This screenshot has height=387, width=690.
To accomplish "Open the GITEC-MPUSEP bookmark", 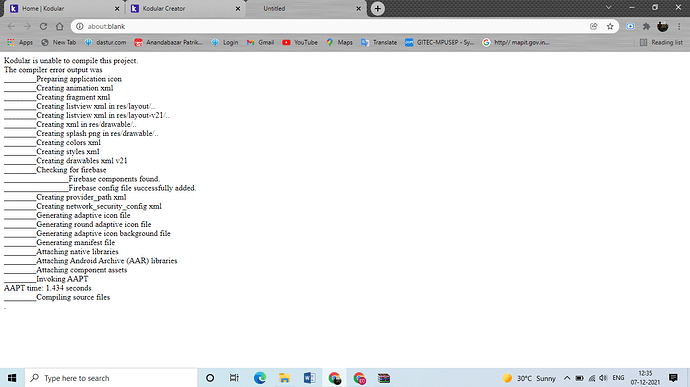I will pos(440,42).
